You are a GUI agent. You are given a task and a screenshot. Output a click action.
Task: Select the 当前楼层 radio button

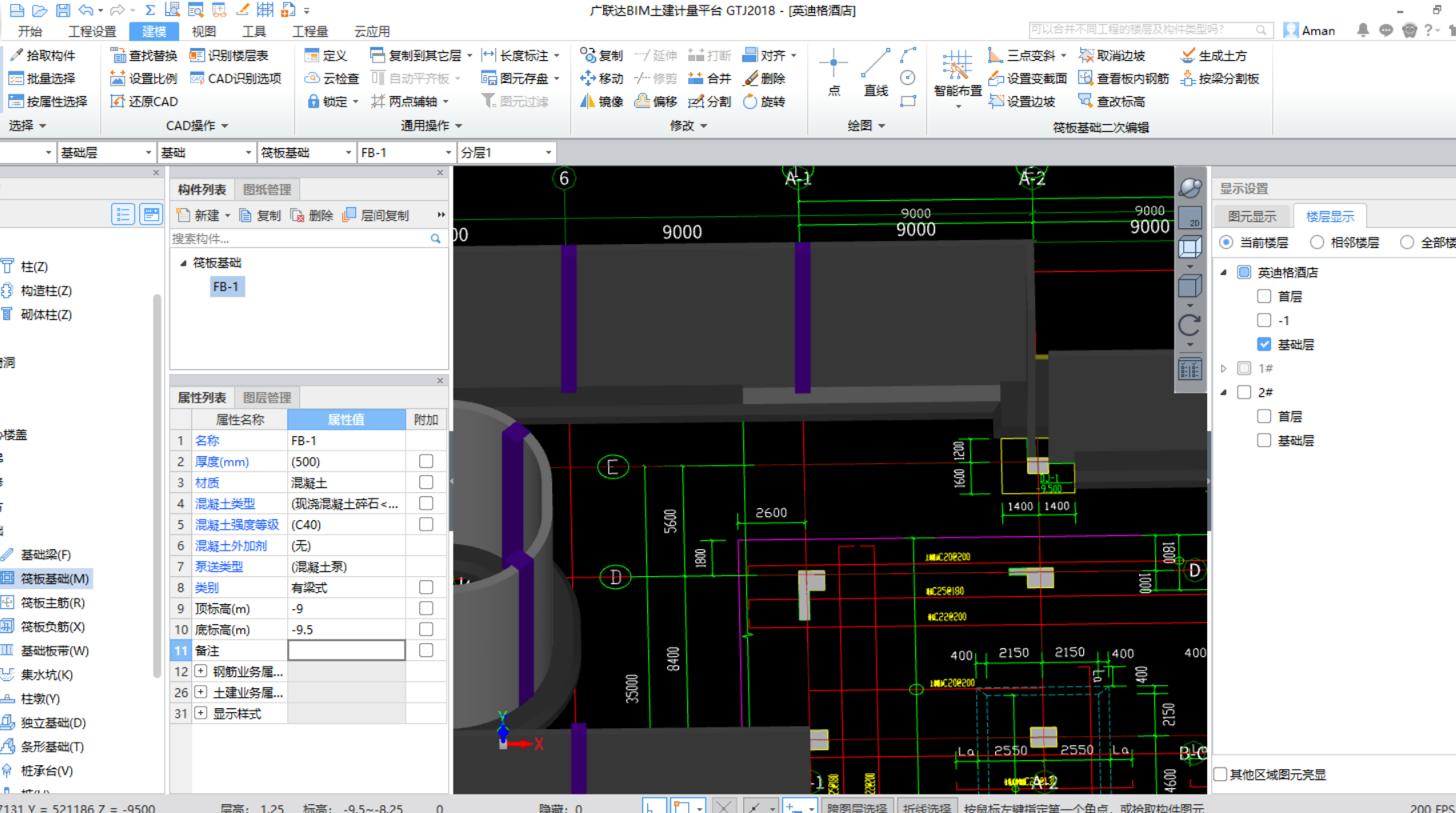[x=1226, y=242]
